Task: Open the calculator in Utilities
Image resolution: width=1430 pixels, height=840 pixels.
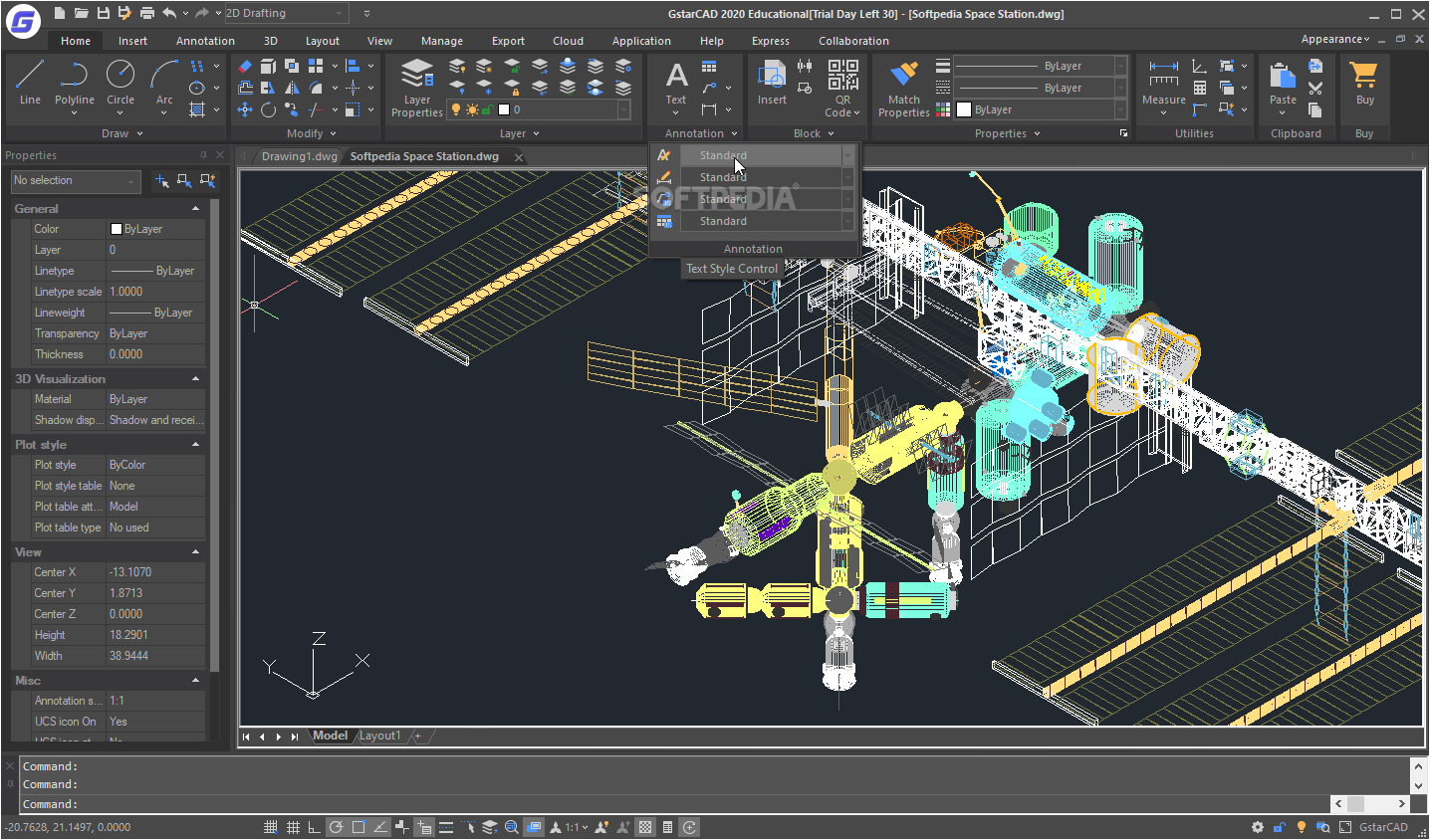Action: [1200, 88]
